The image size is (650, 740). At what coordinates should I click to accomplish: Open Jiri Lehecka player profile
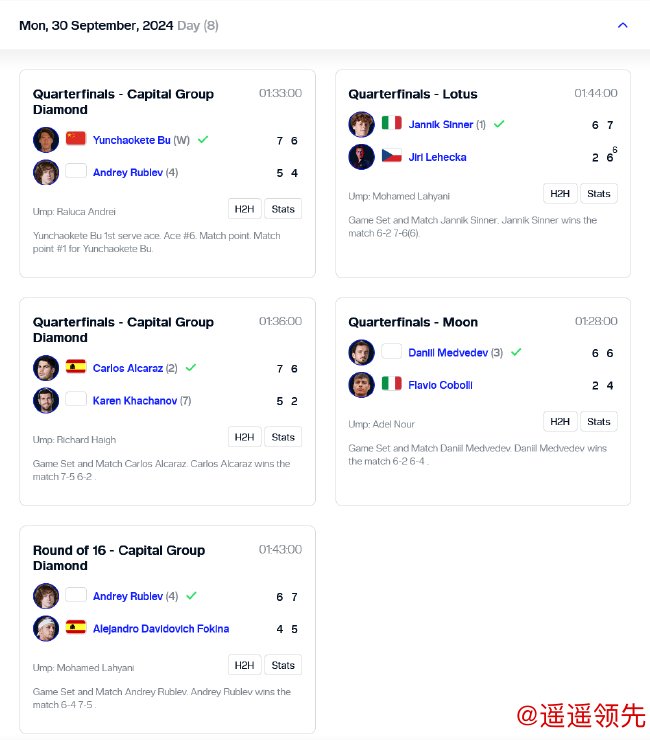437,157
